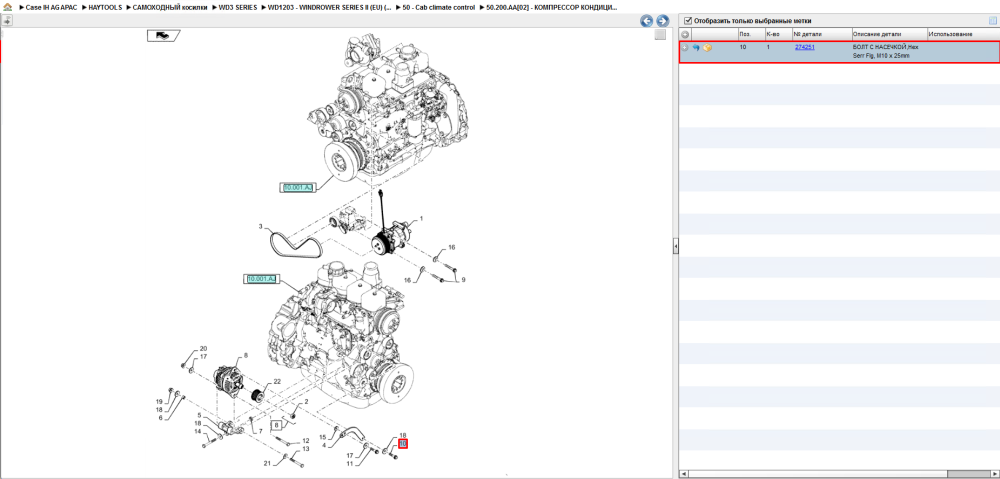The width and height of the screenshot is (1000, 479).
Task: Open the column settings icon at table corner
Action: click(x=992, y=20)
